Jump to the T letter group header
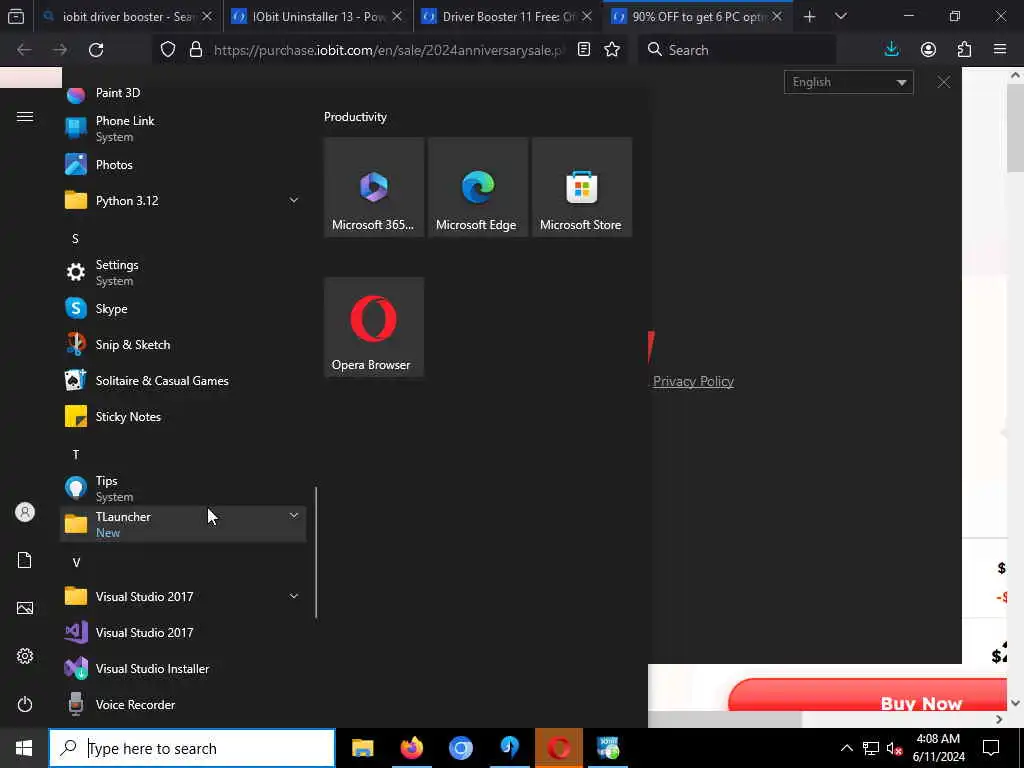The height and width of the screenshot is (768, 1024). (x=75, y=454)
